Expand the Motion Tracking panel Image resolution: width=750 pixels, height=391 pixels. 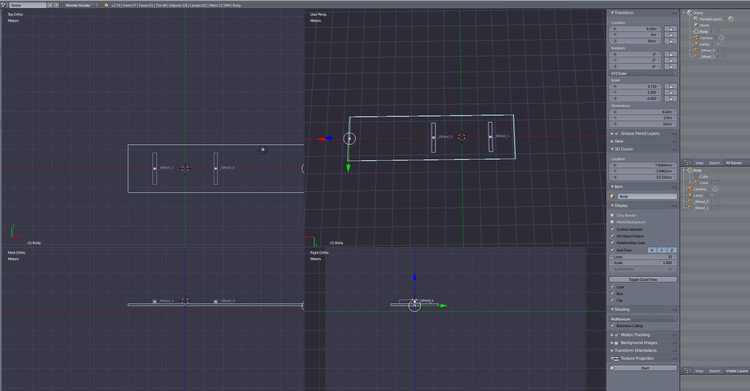[612, 335]
